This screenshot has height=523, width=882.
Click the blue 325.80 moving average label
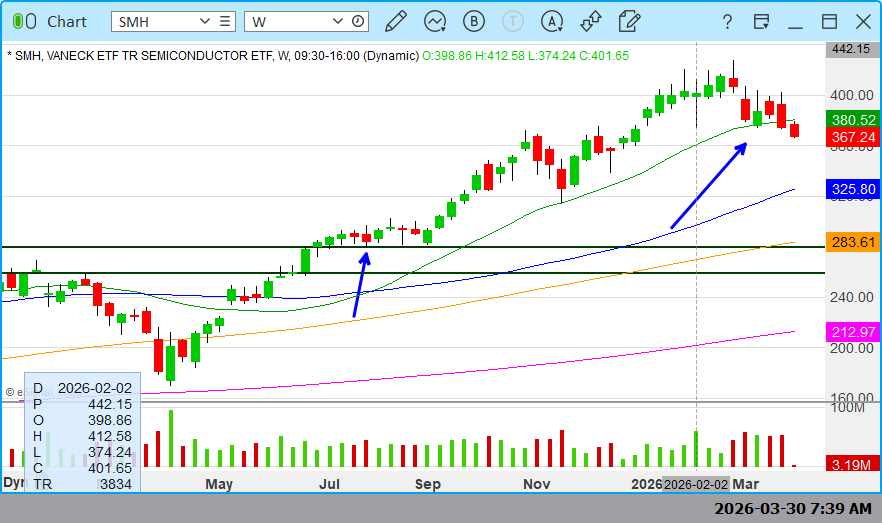(x=853, y=189)
